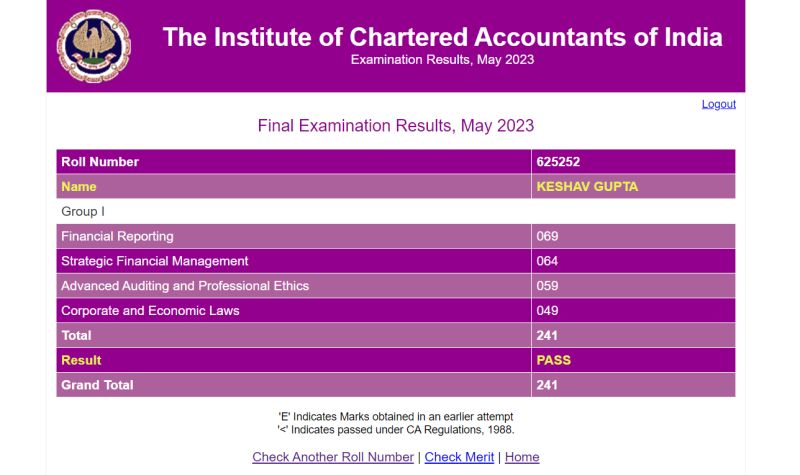Click the Group I section label
This screenshot has height=475, width=800.
point(83,211)
